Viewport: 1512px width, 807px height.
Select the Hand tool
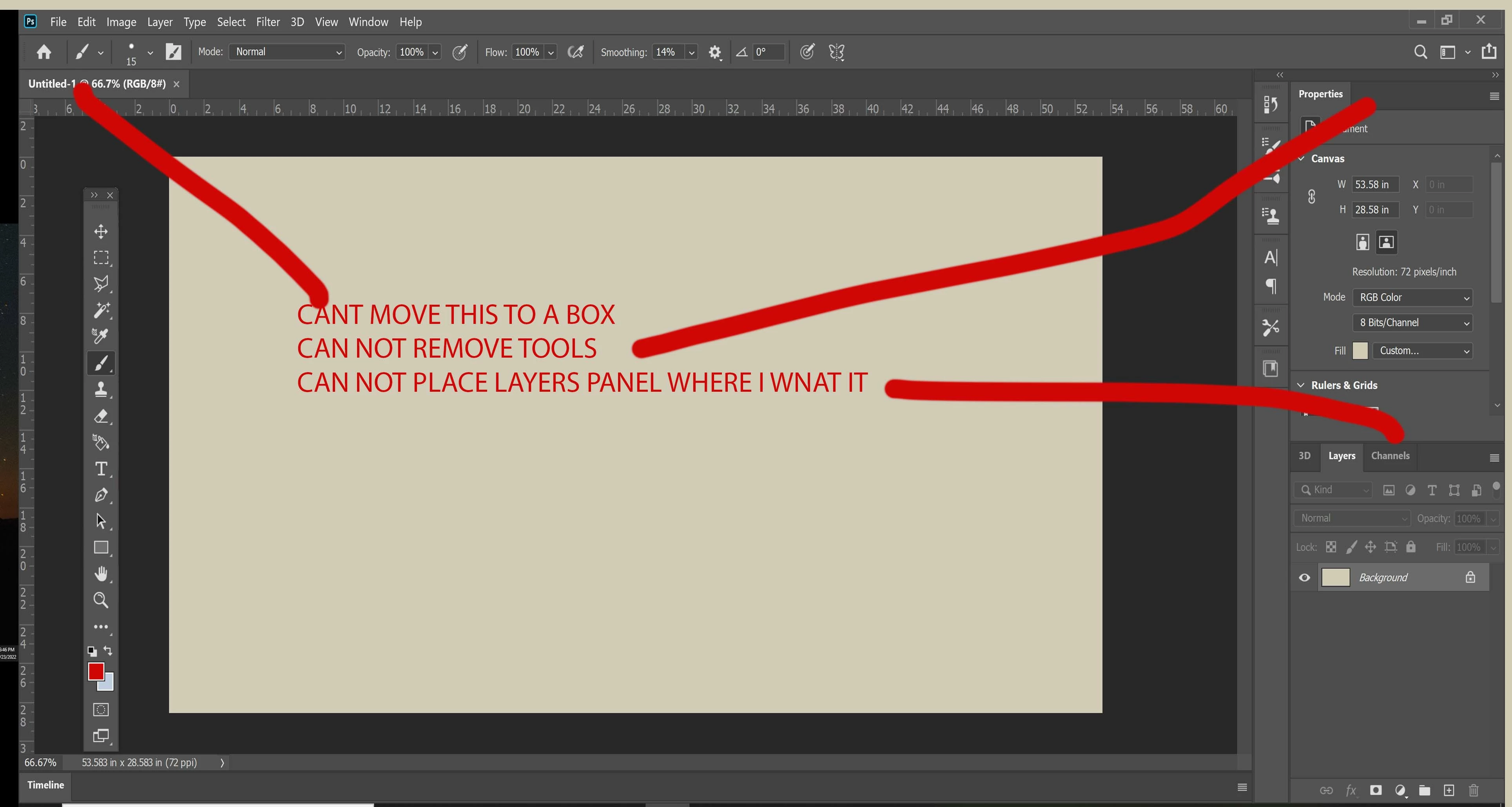coord(101,574)
